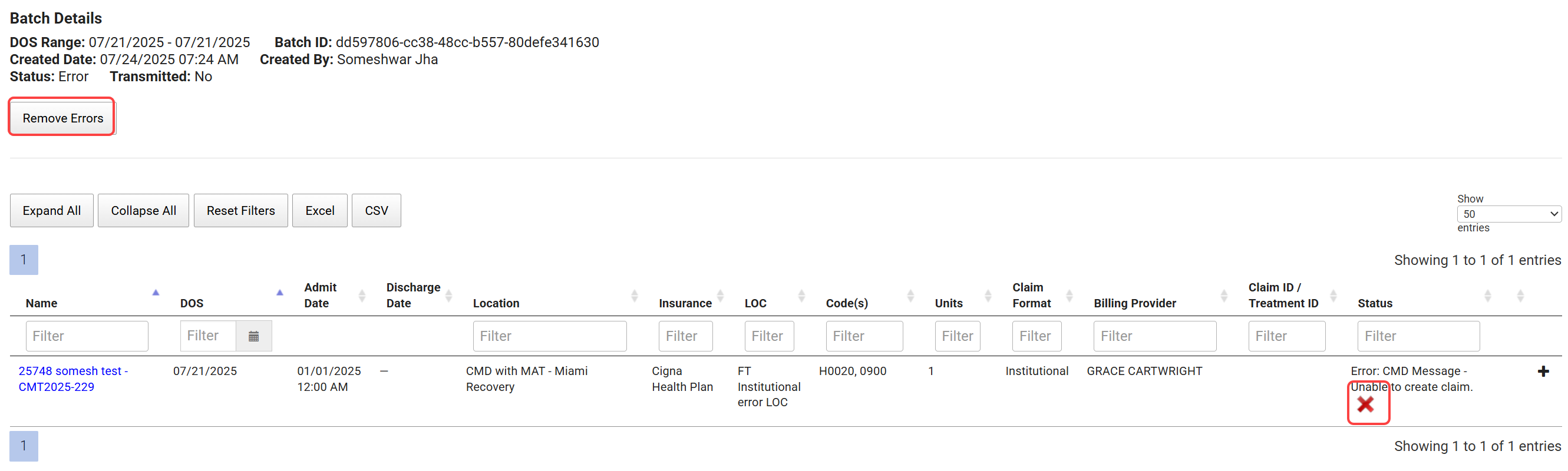Screen dimensions: 1568x471
Task: Sort by the Billing Provider column arrows
Action: (x=1223, y=296)
